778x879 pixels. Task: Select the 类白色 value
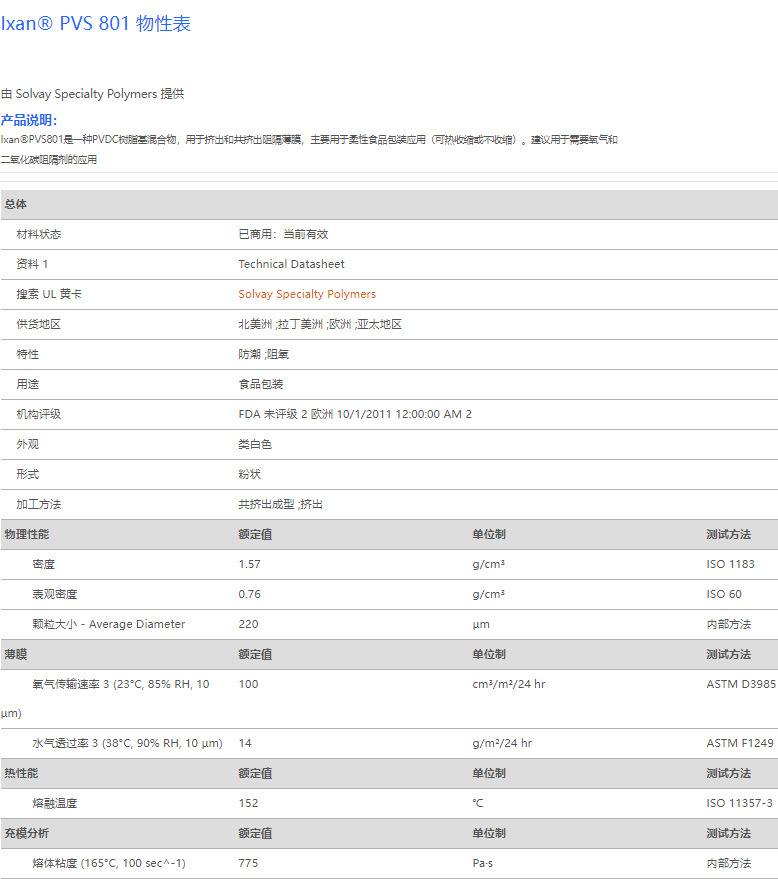click(x=255, y=444)
